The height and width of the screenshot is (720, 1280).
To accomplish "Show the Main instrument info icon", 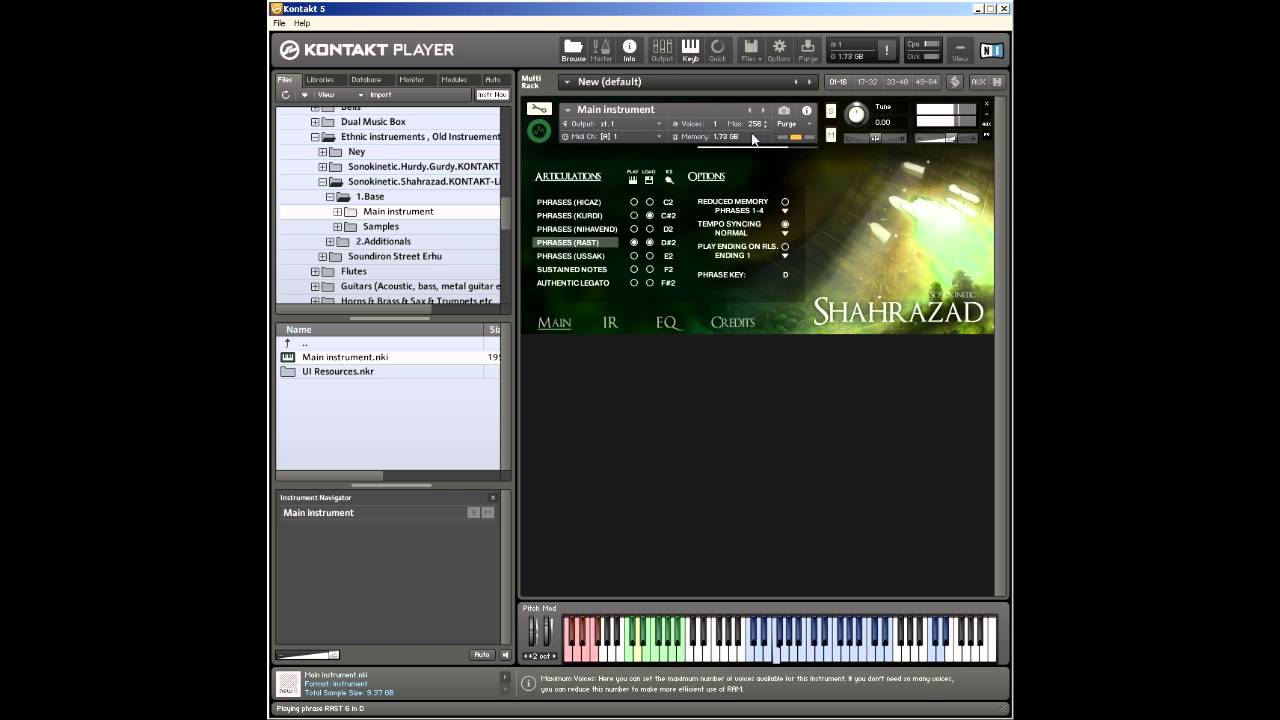I will [807, 110].
